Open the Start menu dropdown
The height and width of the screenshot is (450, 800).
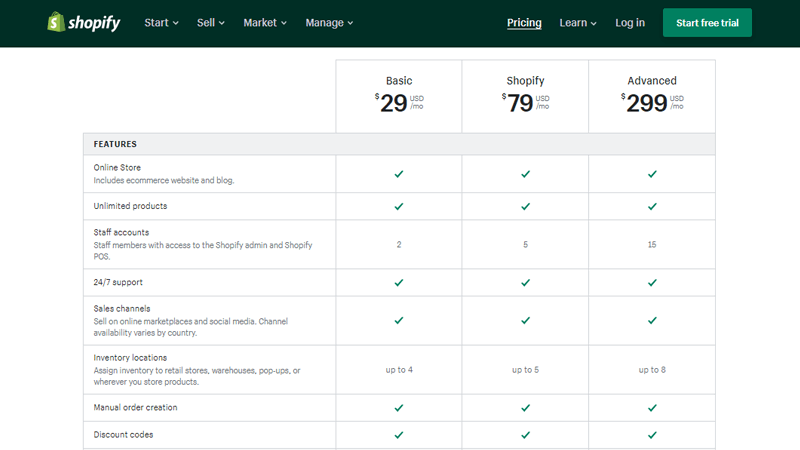point(161,22)
